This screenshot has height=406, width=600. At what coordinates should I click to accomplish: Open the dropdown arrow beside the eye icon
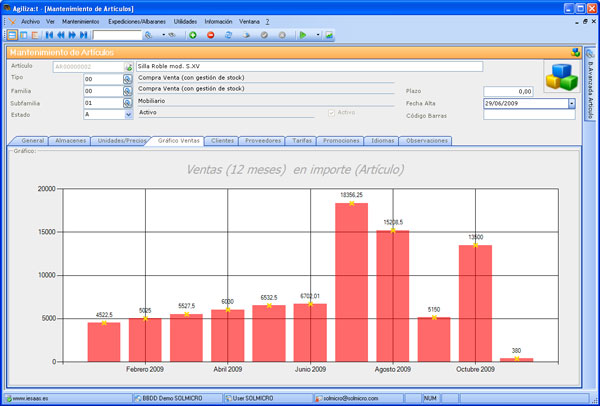[163, 35]
